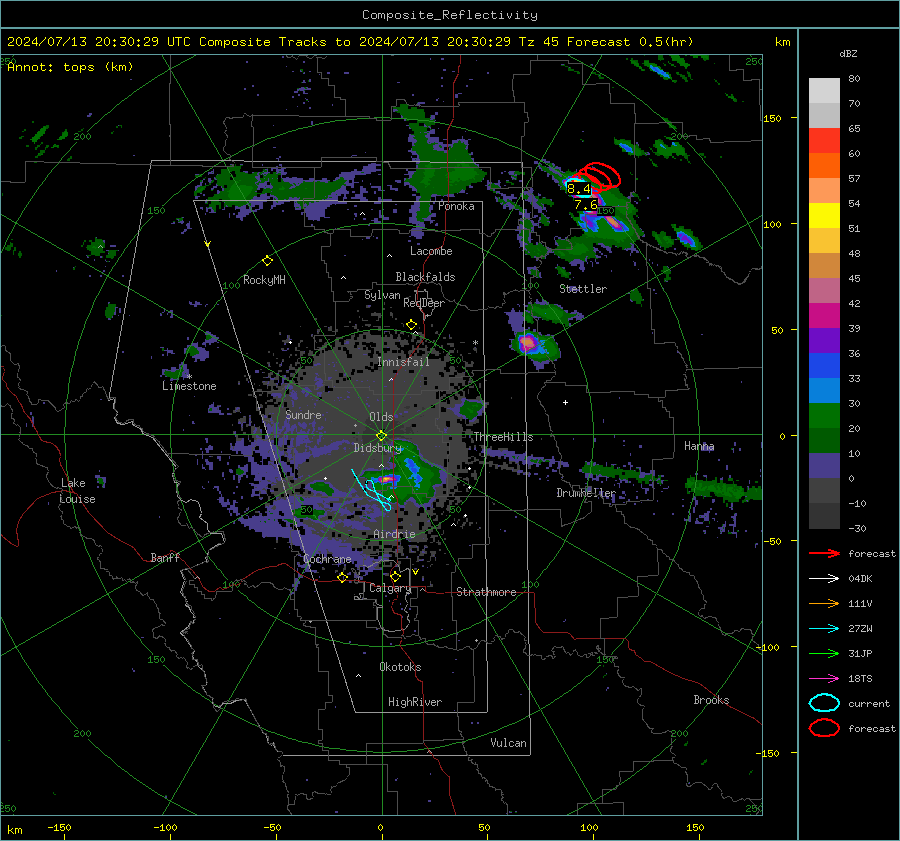Screen dimensions: 900x841
Task: Select the yellow diamond marker below Cochrane
Action: coord(343,577)
